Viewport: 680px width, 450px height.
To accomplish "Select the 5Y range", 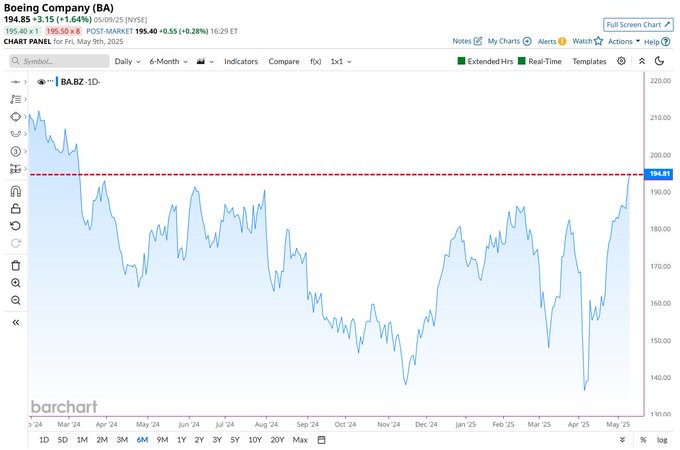I will pyautogui.click(x=235, y=440).
